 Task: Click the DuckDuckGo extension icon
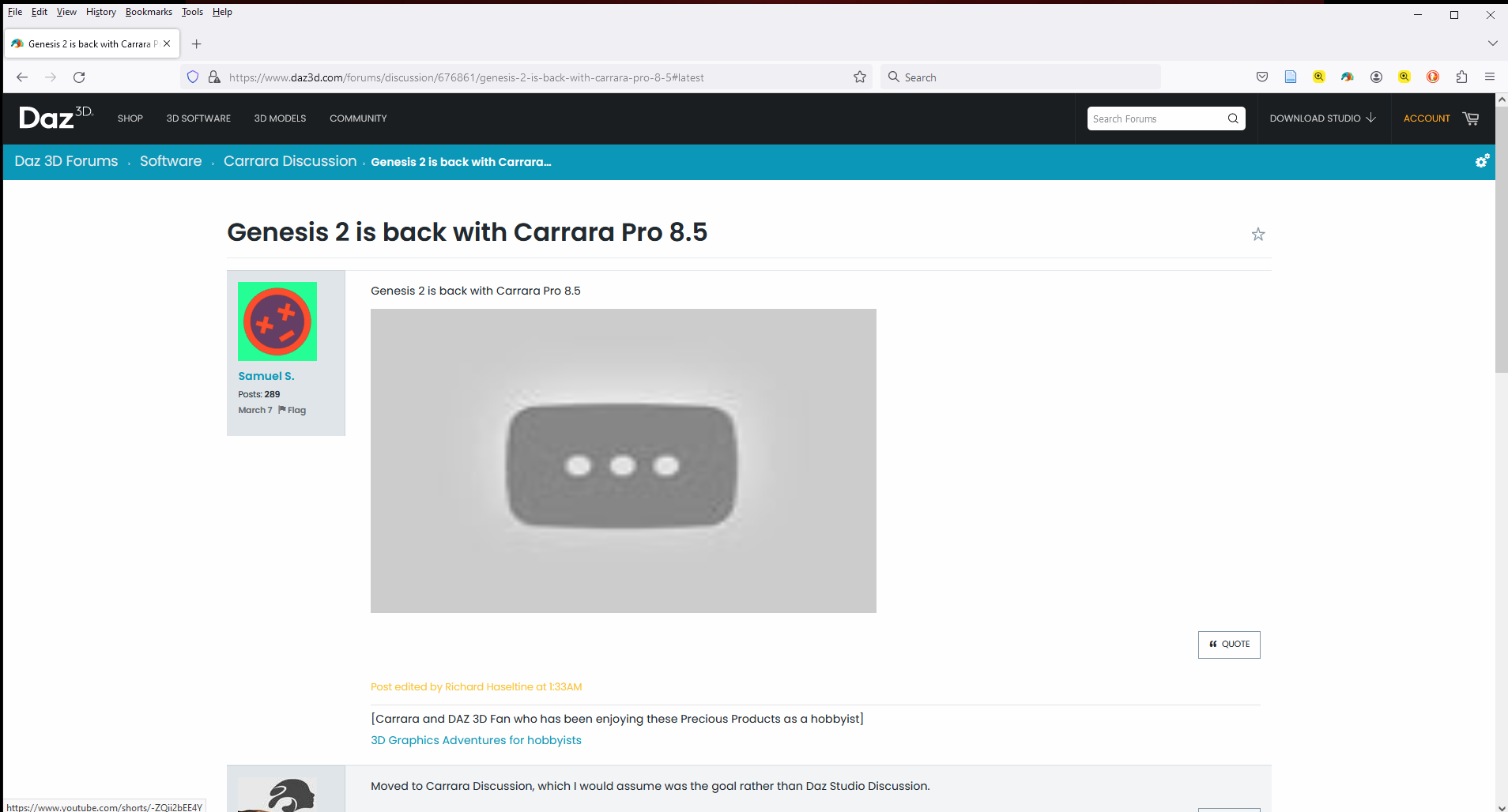(x=1433, y=77)
